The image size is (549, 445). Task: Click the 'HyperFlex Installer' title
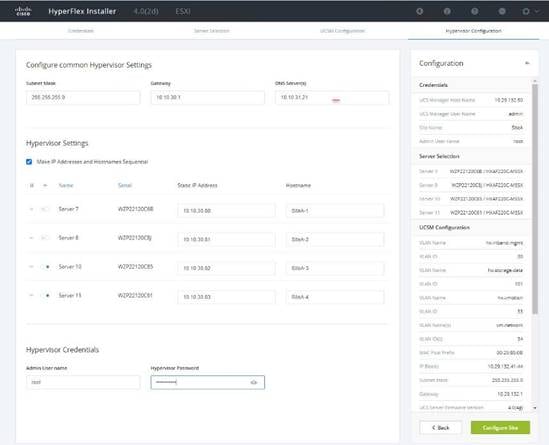tap(82, 11)
